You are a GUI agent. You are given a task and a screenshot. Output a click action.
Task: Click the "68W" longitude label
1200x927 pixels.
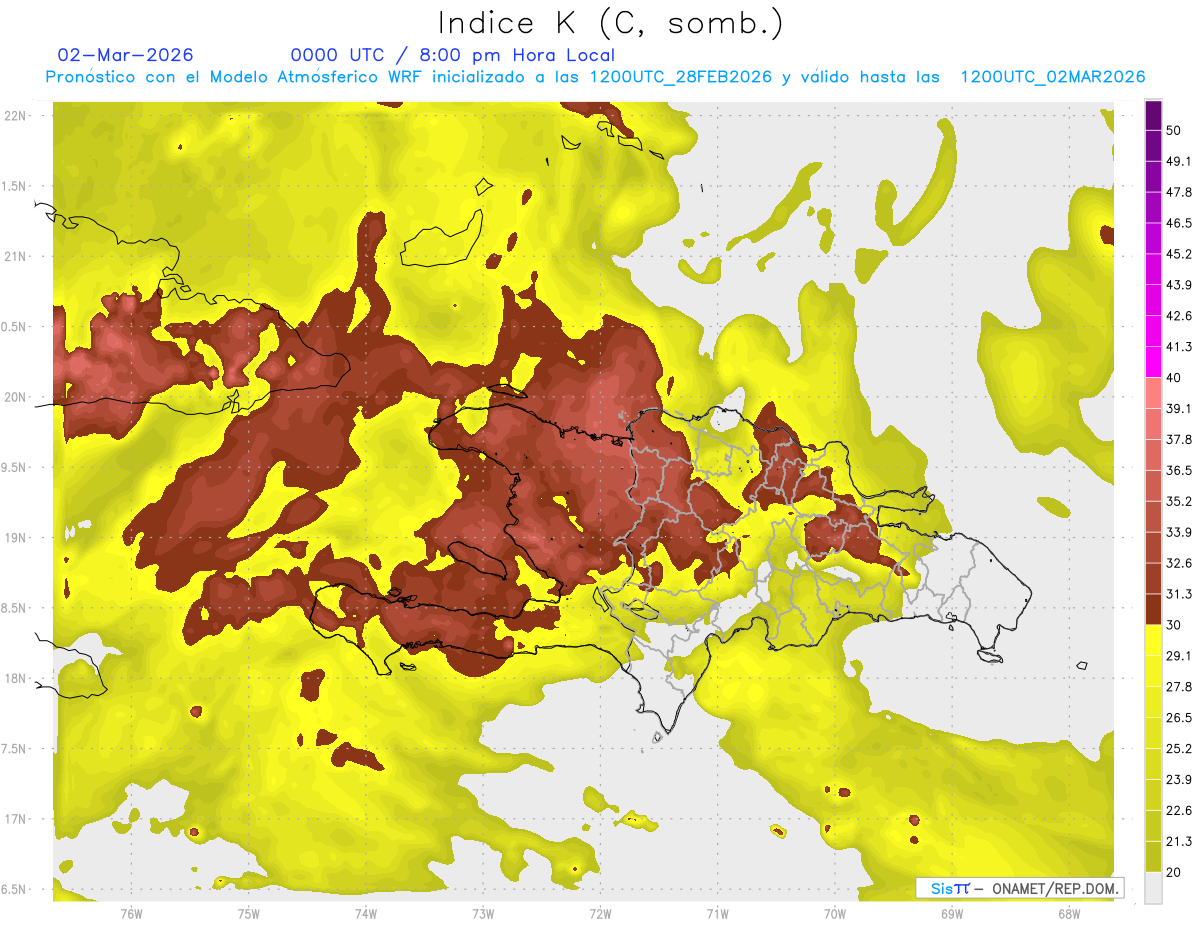tap(1069, 913)
